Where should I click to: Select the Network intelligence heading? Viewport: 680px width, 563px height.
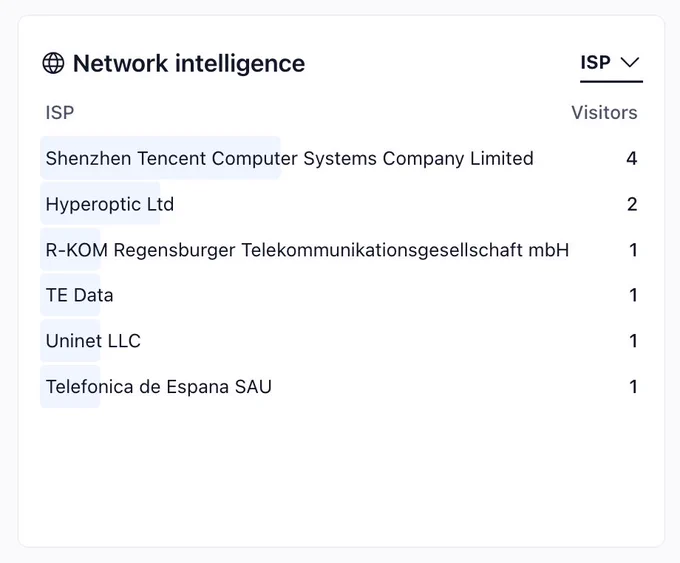(189, 63)
